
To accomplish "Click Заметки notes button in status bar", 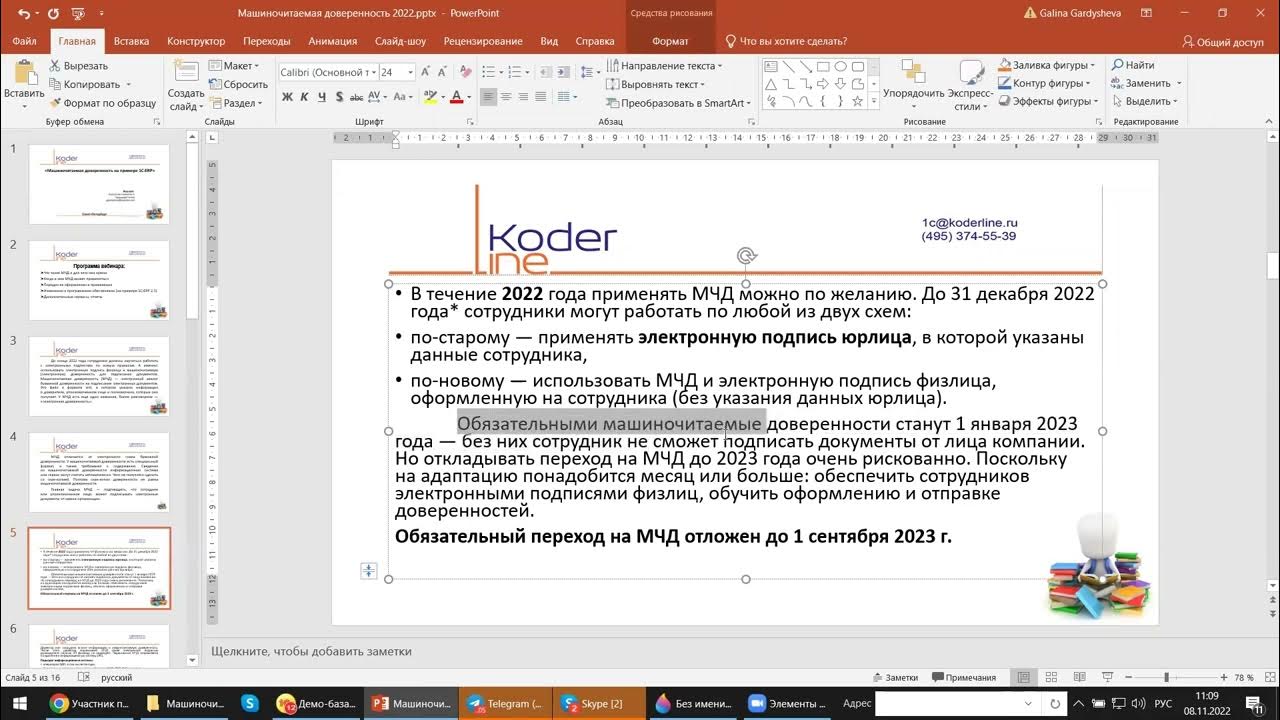I will [x=894, y=677].
